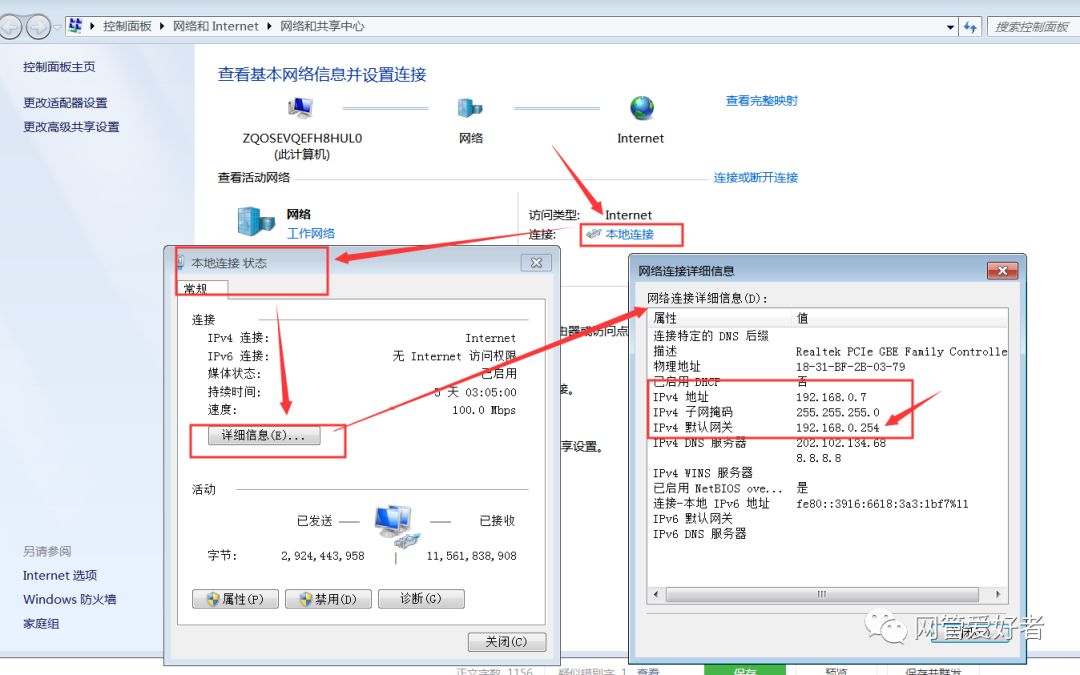Click the details list horizontal scrollbar thumb
Viewport: 1080px width, 675px height.
point(822,594)
